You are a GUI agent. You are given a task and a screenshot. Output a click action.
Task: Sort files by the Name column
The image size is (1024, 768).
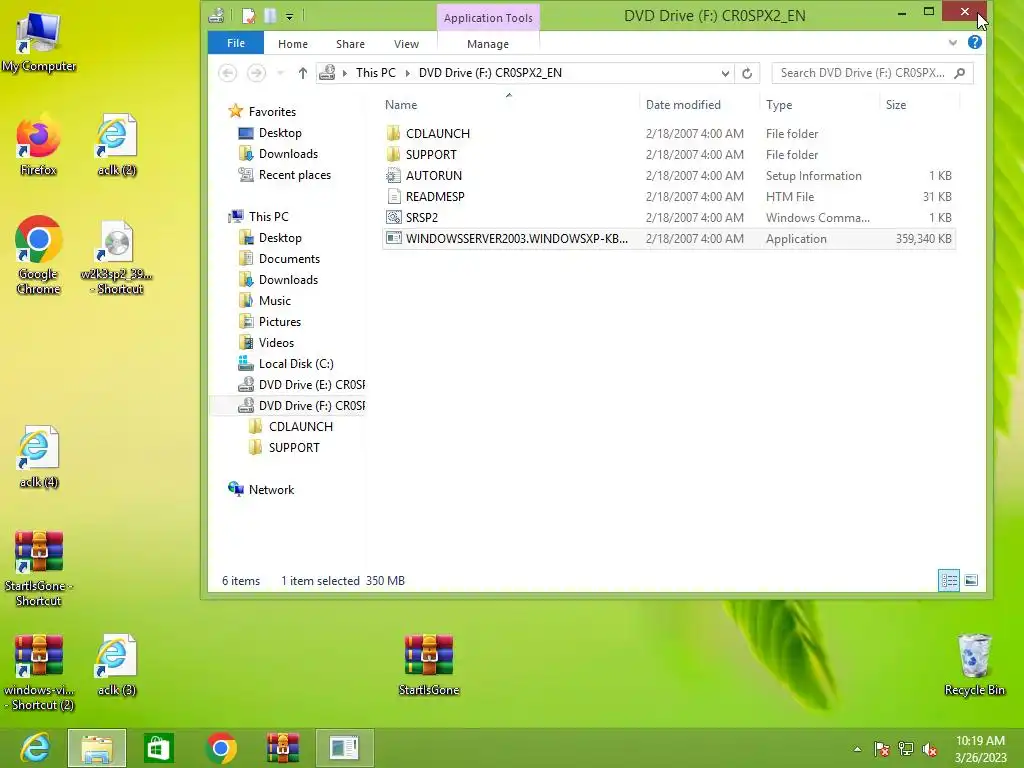click(x=401, y=104)
